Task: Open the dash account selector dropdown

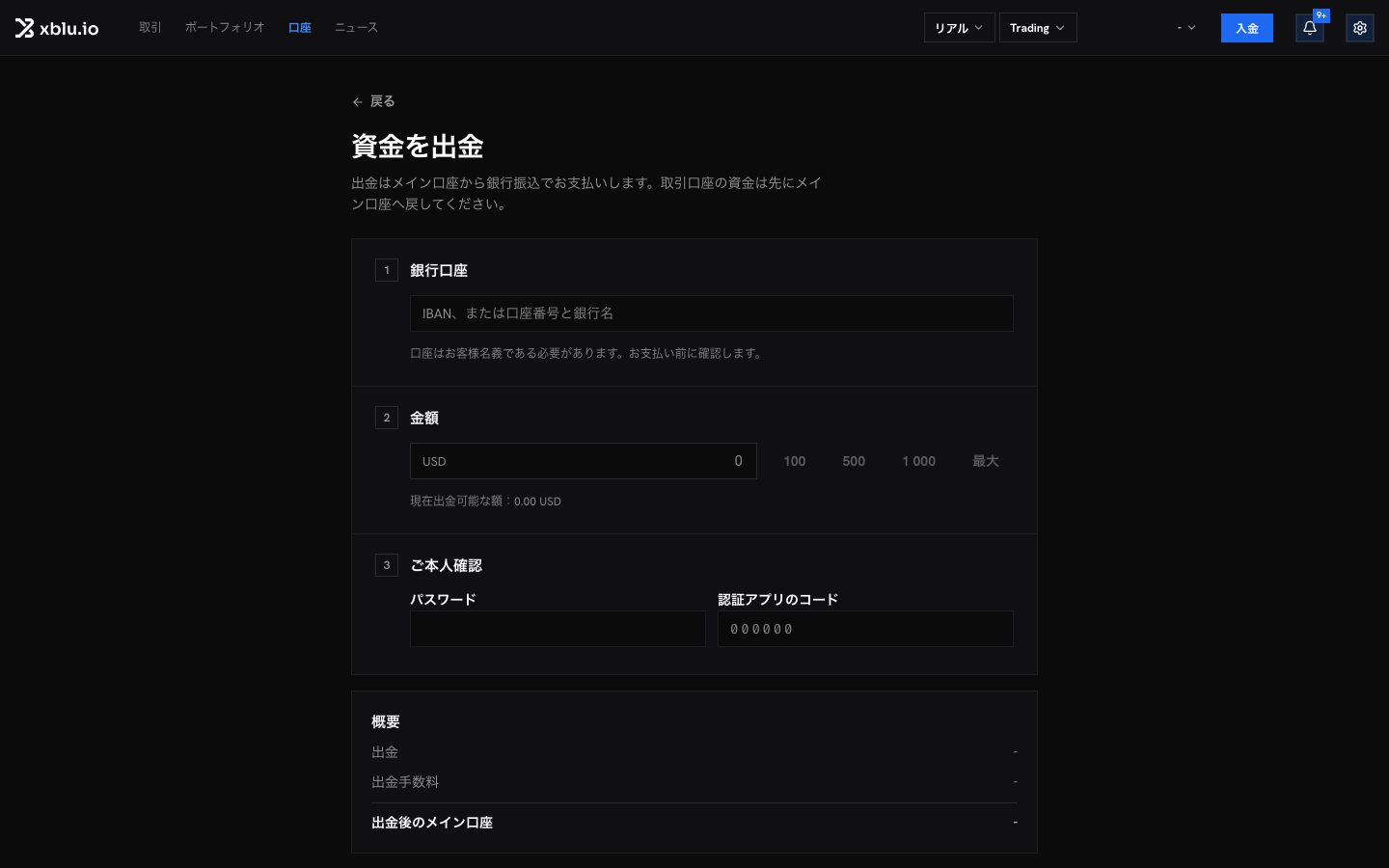Action: pyautogui.click(x=1186, y=28)
